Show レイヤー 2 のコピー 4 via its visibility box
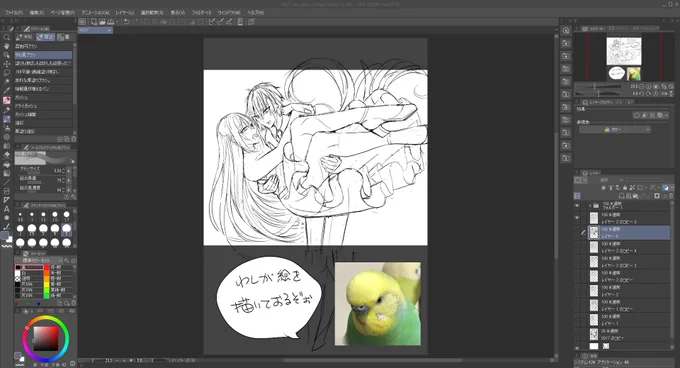680x368 pixels. [577, 248]
